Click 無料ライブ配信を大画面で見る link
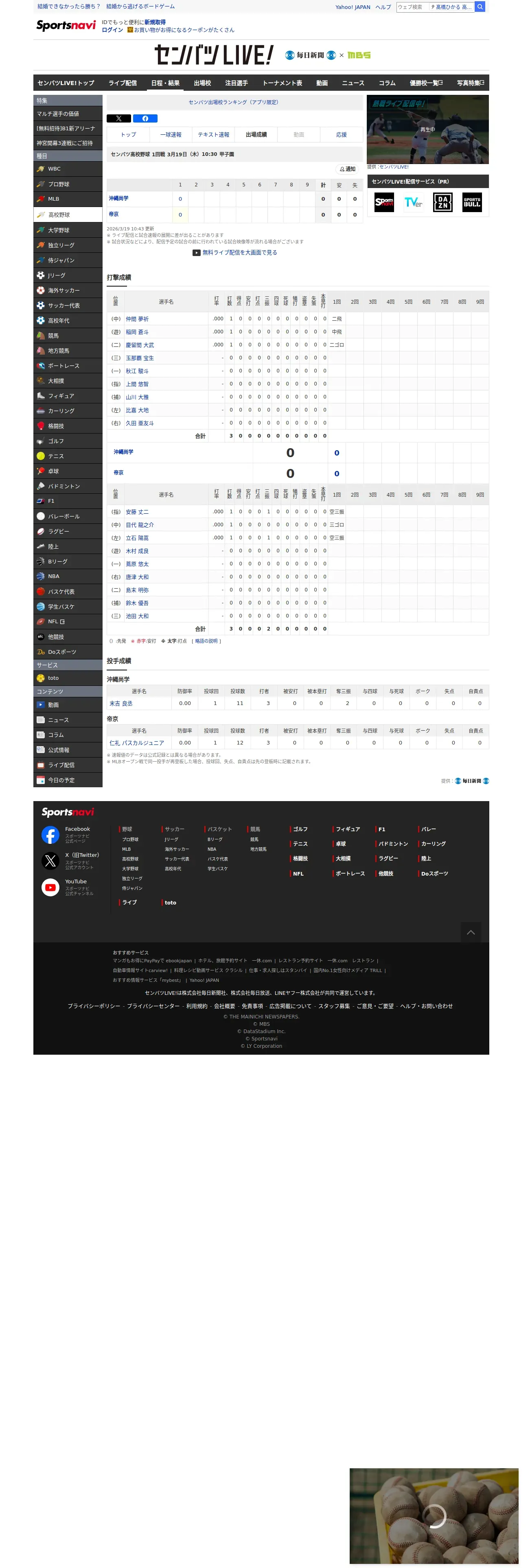530x1568 pixels. (x=235, y=253)
